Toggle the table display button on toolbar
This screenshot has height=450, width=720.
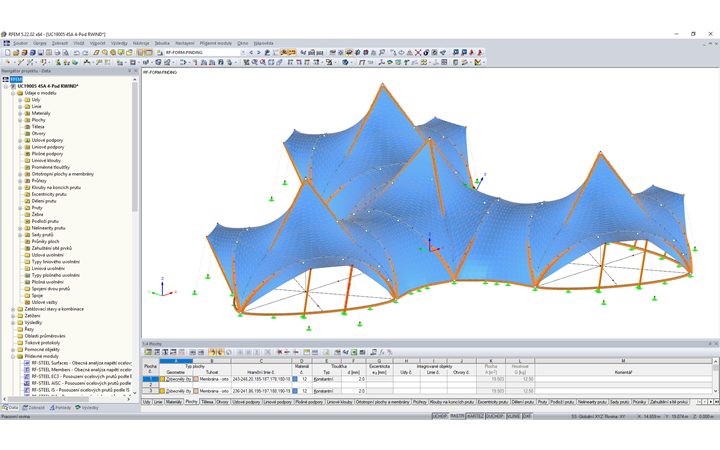[x=149, y=52]
